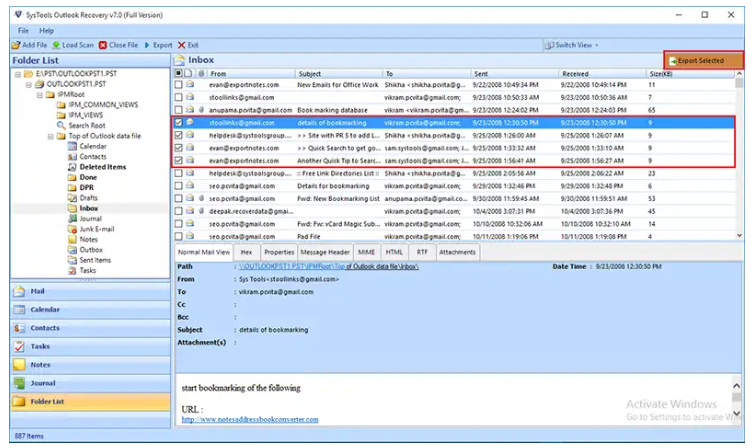Open the Notes folder icon in tree
Screen dimensions: 755x448
point(72,239)
